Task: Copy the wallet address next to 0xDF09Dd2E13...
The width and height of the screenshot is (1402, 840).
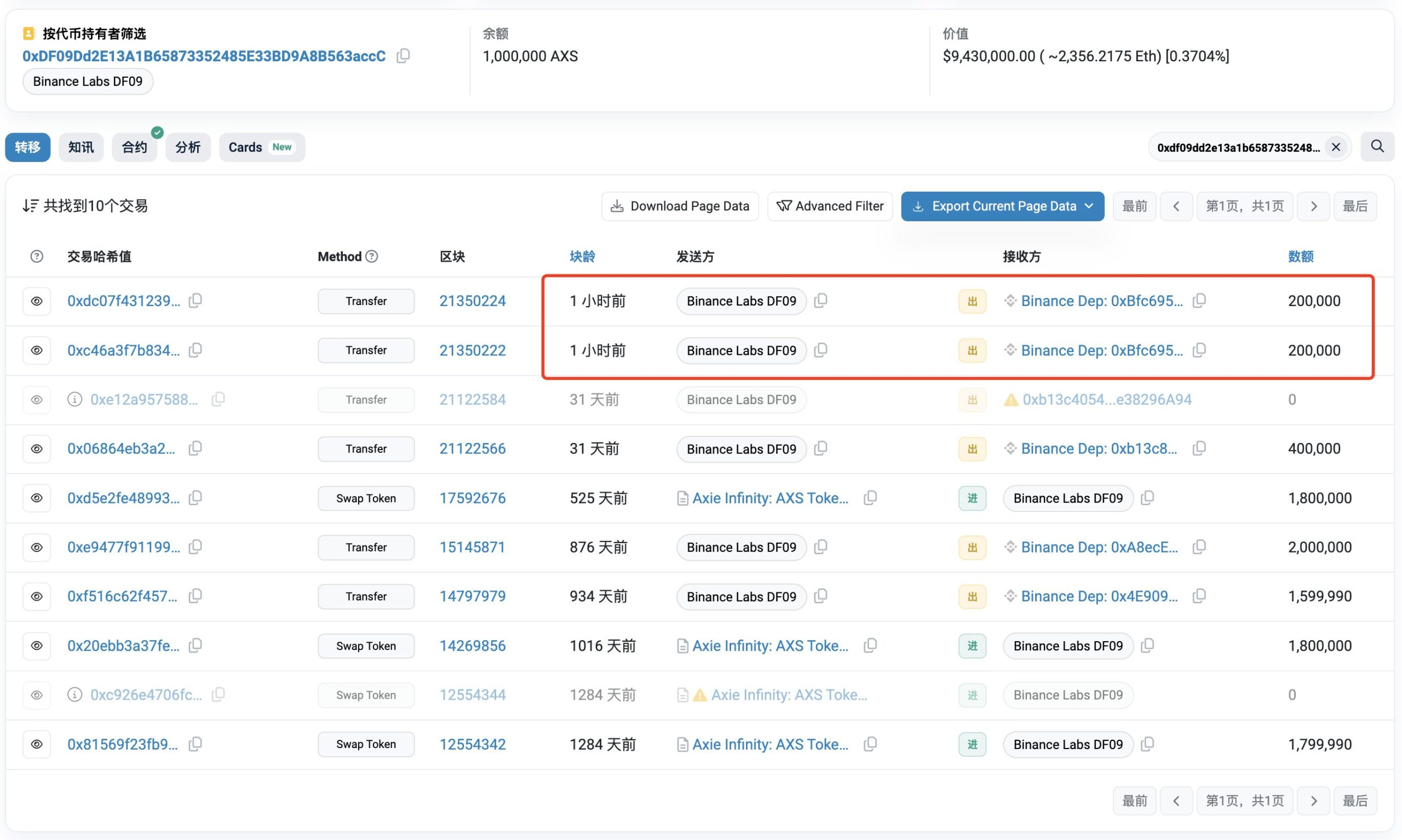Action: click(403, 56)
